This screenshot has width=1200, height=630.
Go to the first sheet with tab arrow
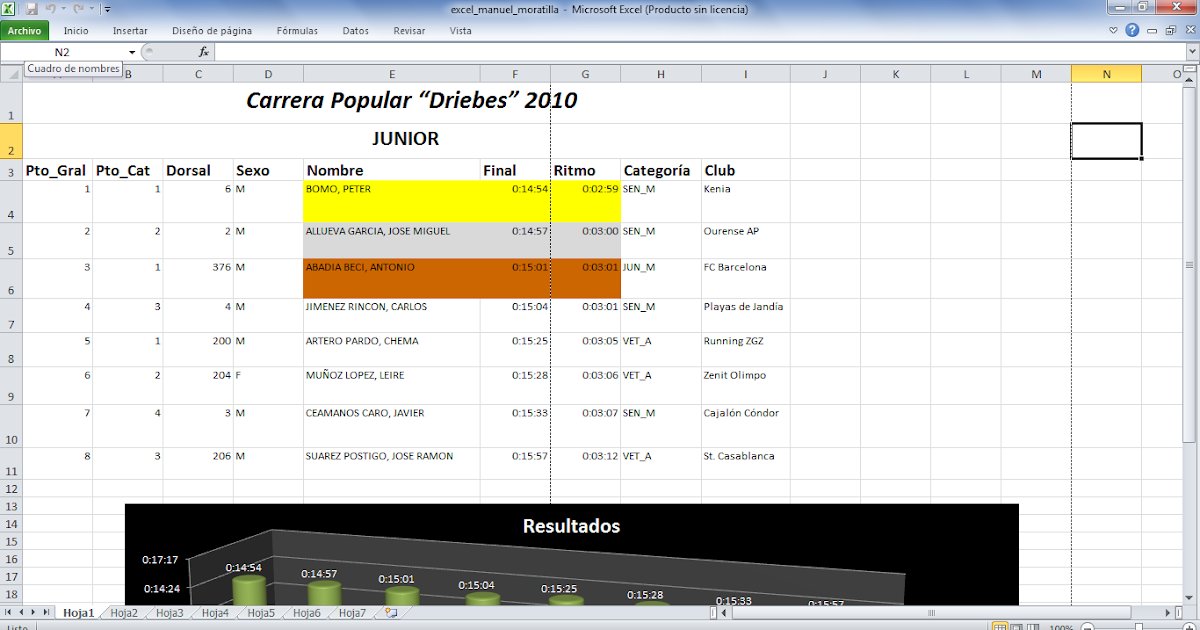coord(9,613)
